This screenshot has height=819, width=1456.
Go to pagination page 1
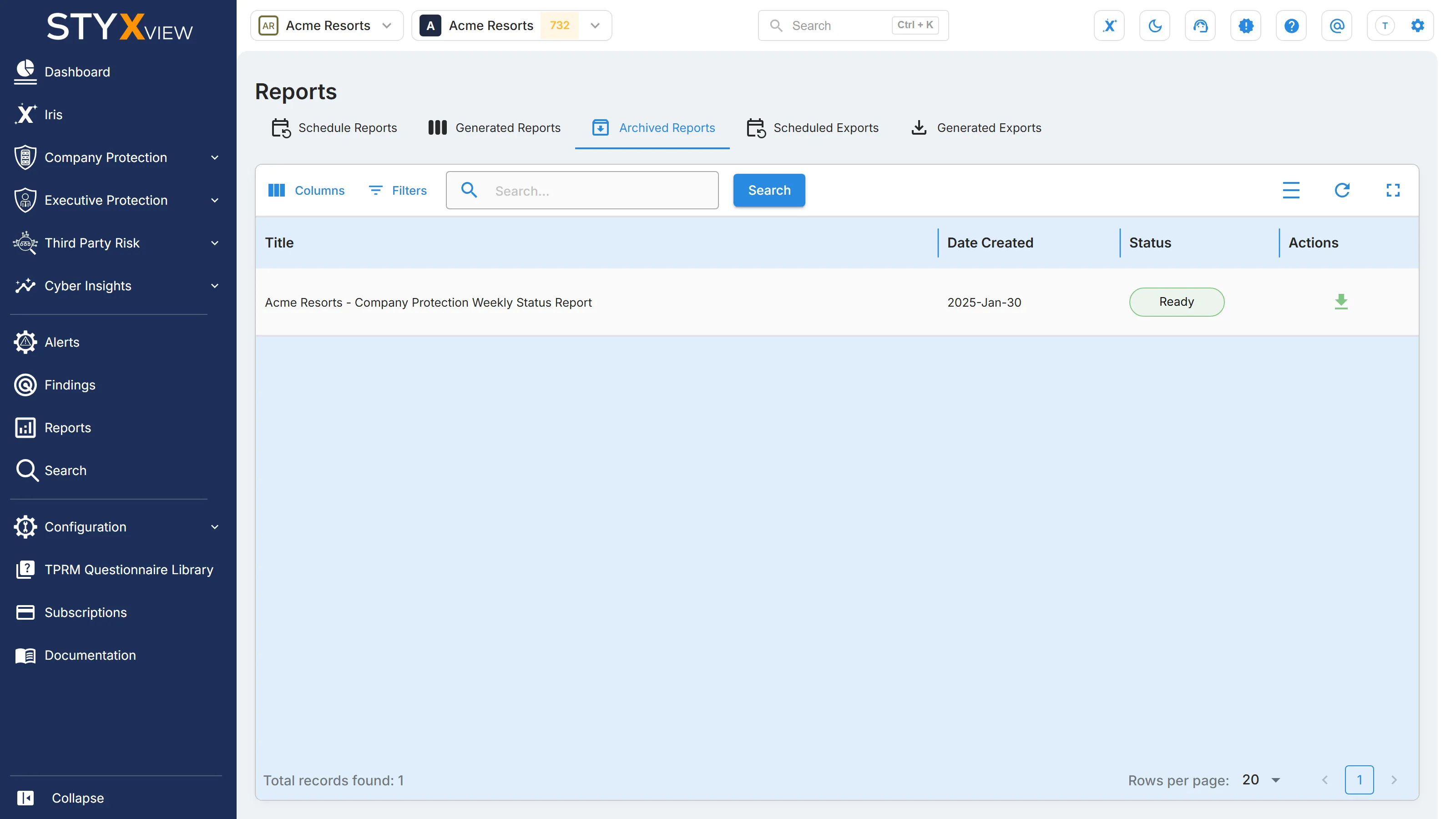(1360, 780)
